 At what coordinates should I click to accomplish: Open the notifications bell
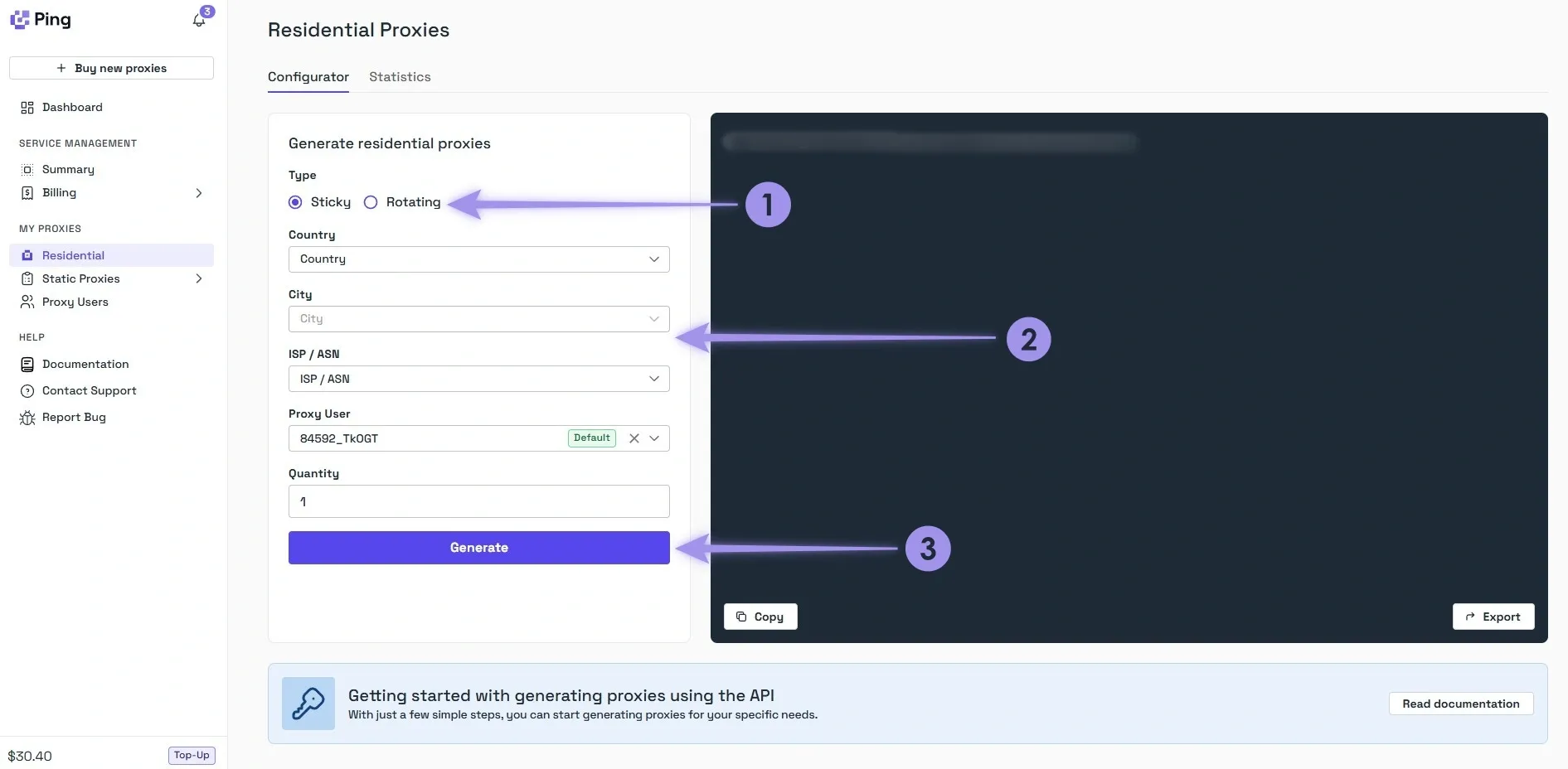coord(199,21)
